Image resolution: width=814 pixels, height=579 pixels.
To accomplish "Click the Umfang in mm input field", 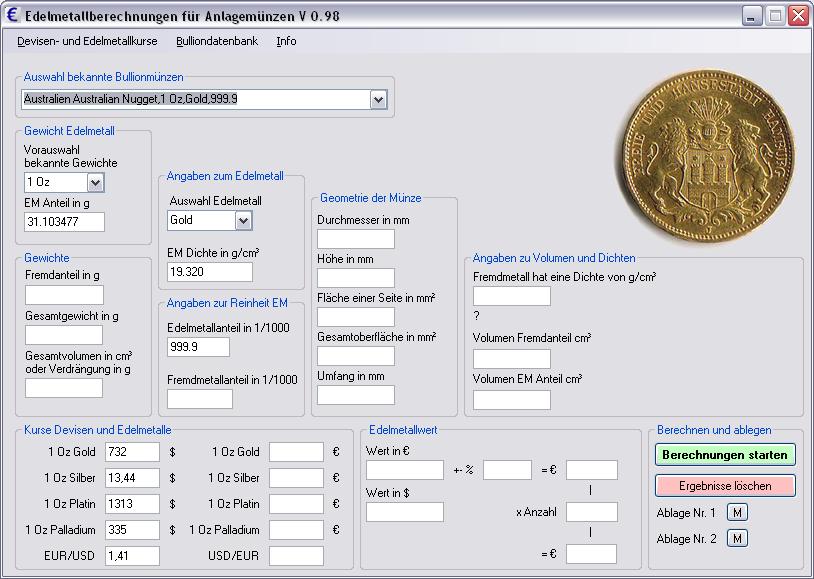I will coord(356,395).
